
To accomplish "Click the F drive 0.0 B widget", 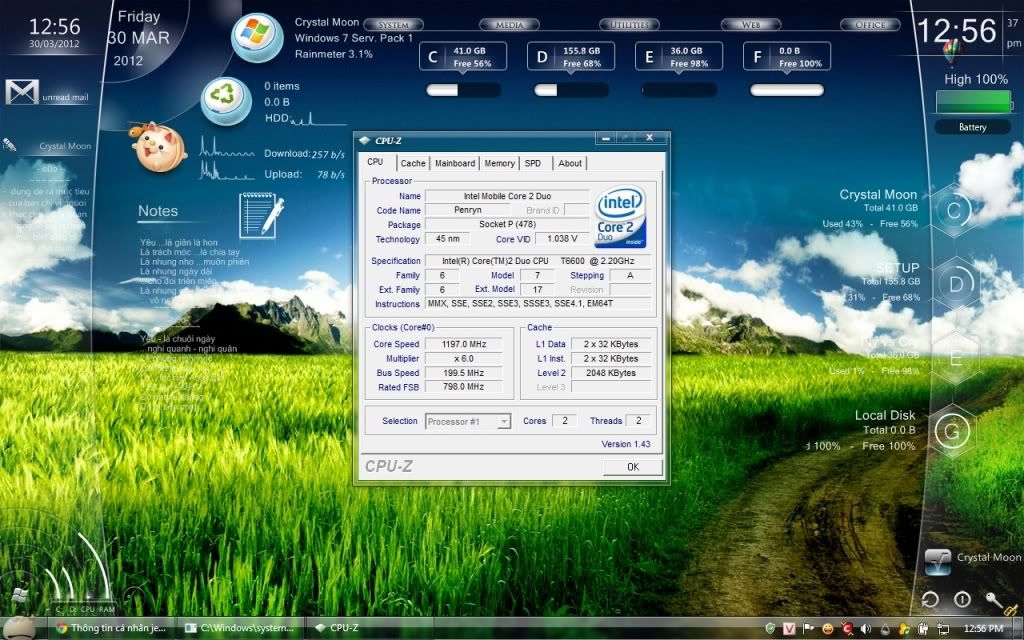I will point(787,57).
